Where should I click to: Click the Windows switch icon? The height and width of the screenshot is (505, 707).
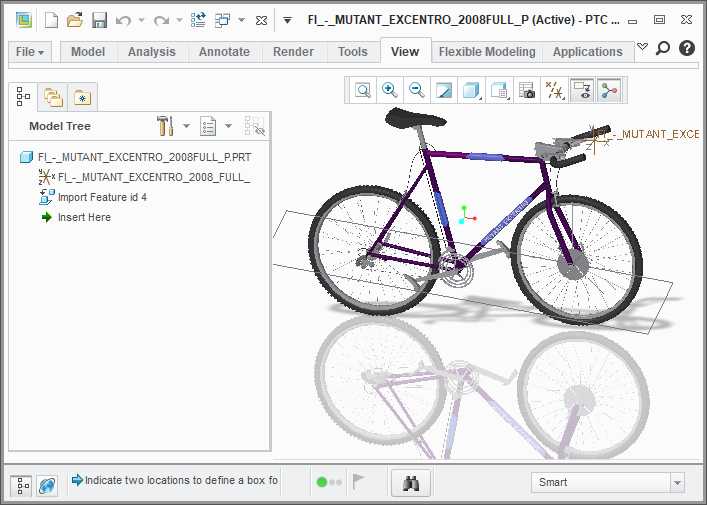222,20
